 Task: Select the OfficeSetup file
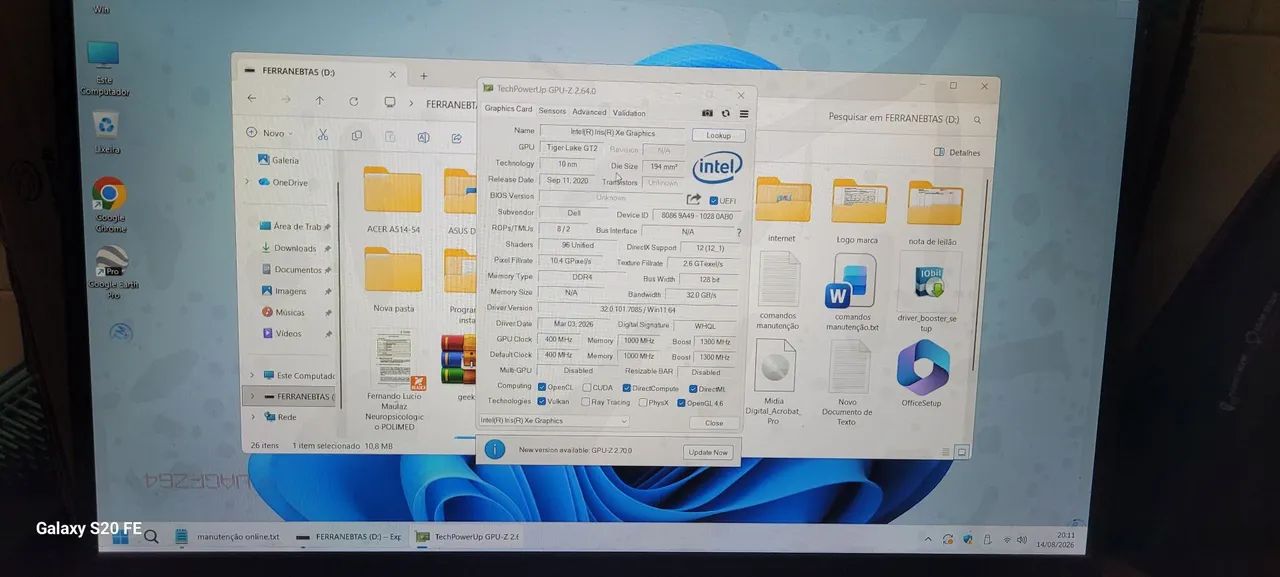click(x=922, y=374)
